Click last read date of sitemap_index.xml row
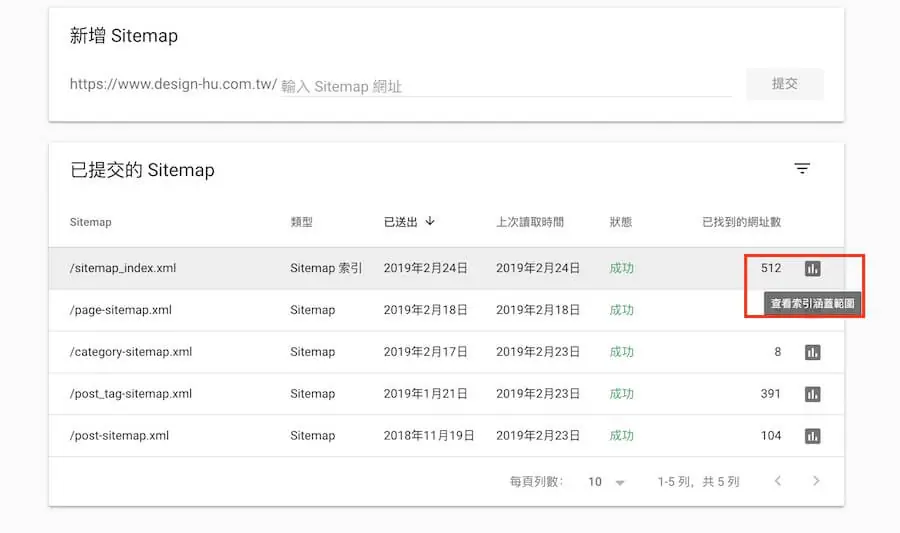This screenshot has width=900, height=533. pyautogui.click(x=538, y=268)
